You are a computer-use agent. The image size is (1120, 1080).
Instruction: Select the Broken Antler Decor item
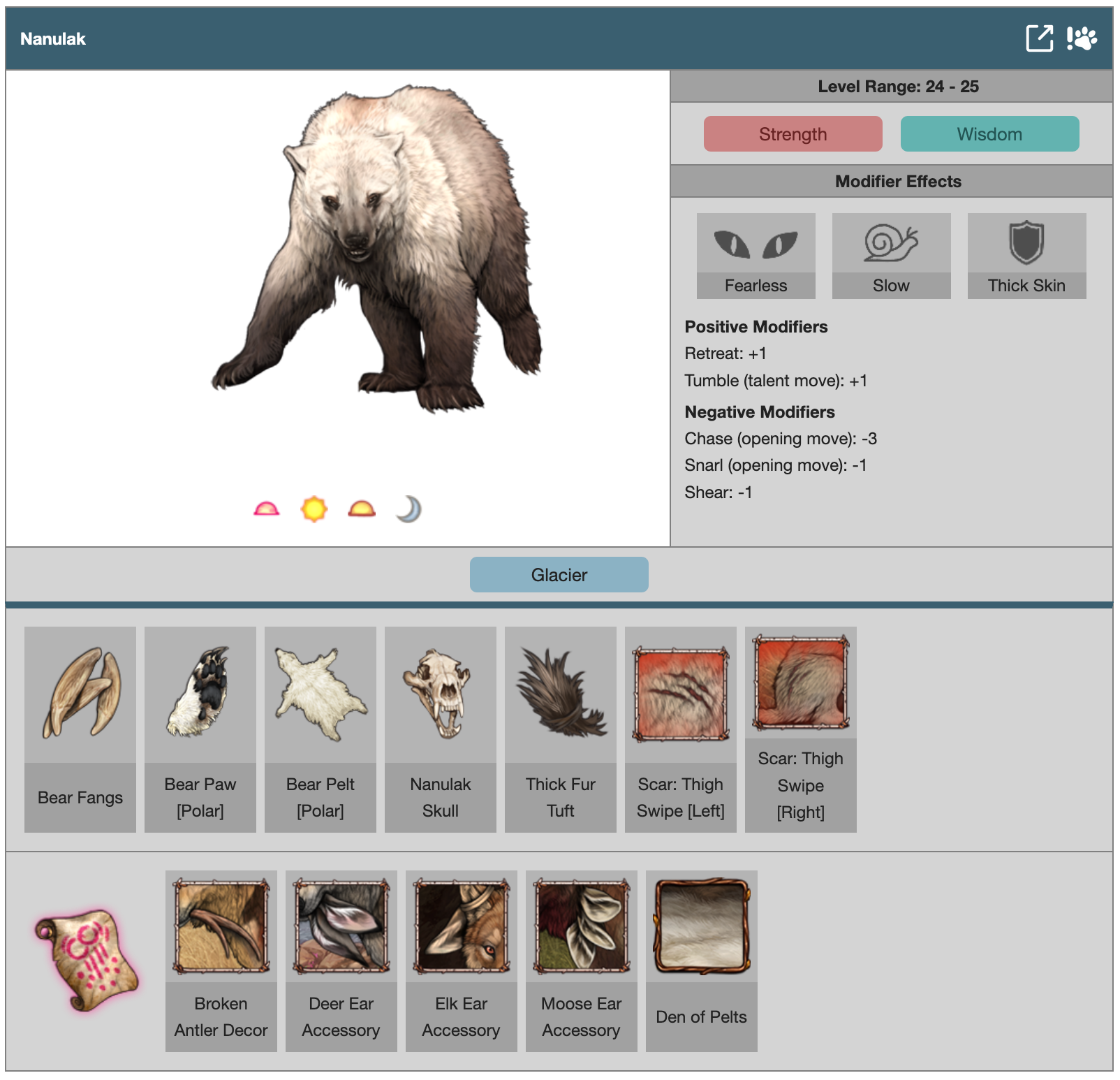click(221, 960)
